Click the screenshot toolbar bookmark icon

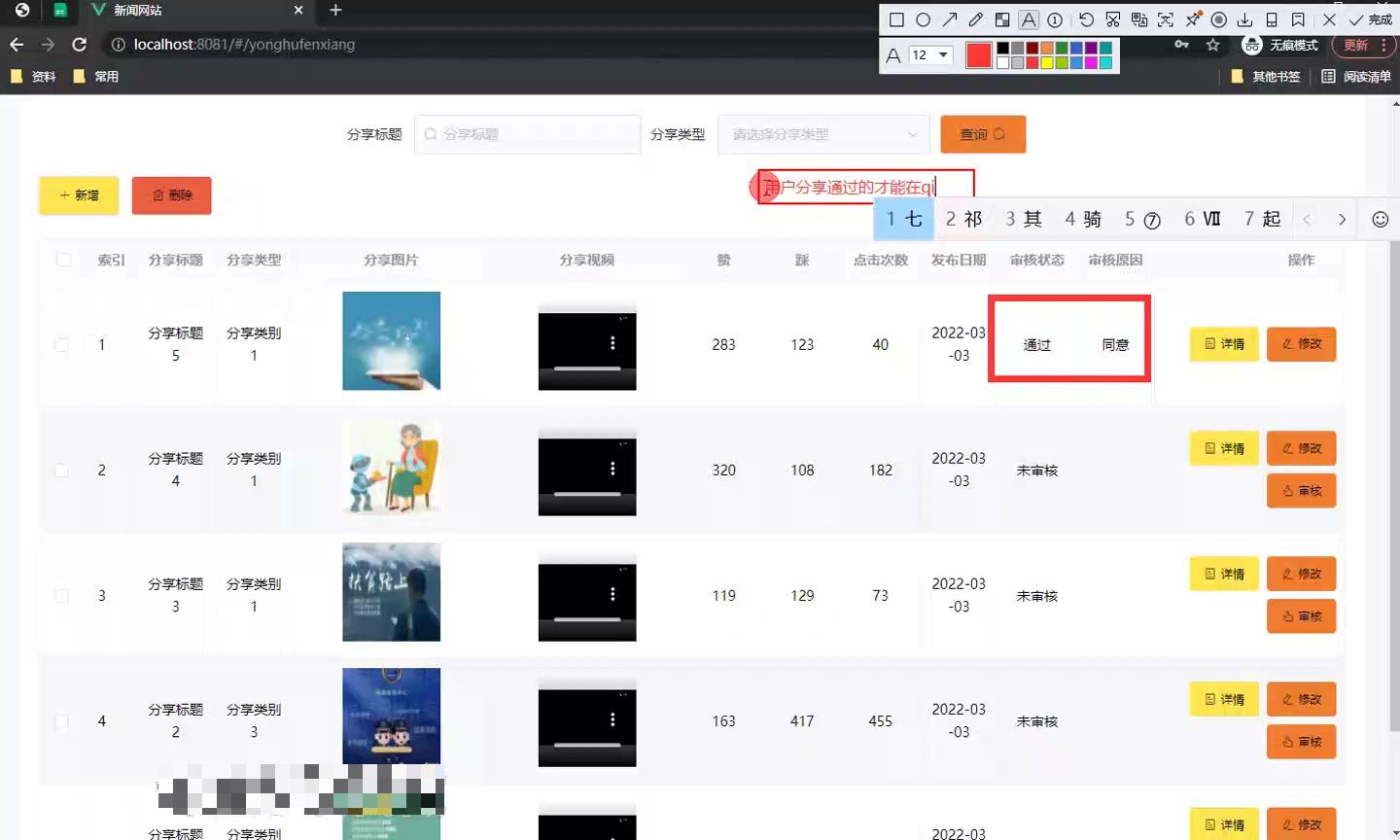pyautogui.click(x=1298, y=19)
